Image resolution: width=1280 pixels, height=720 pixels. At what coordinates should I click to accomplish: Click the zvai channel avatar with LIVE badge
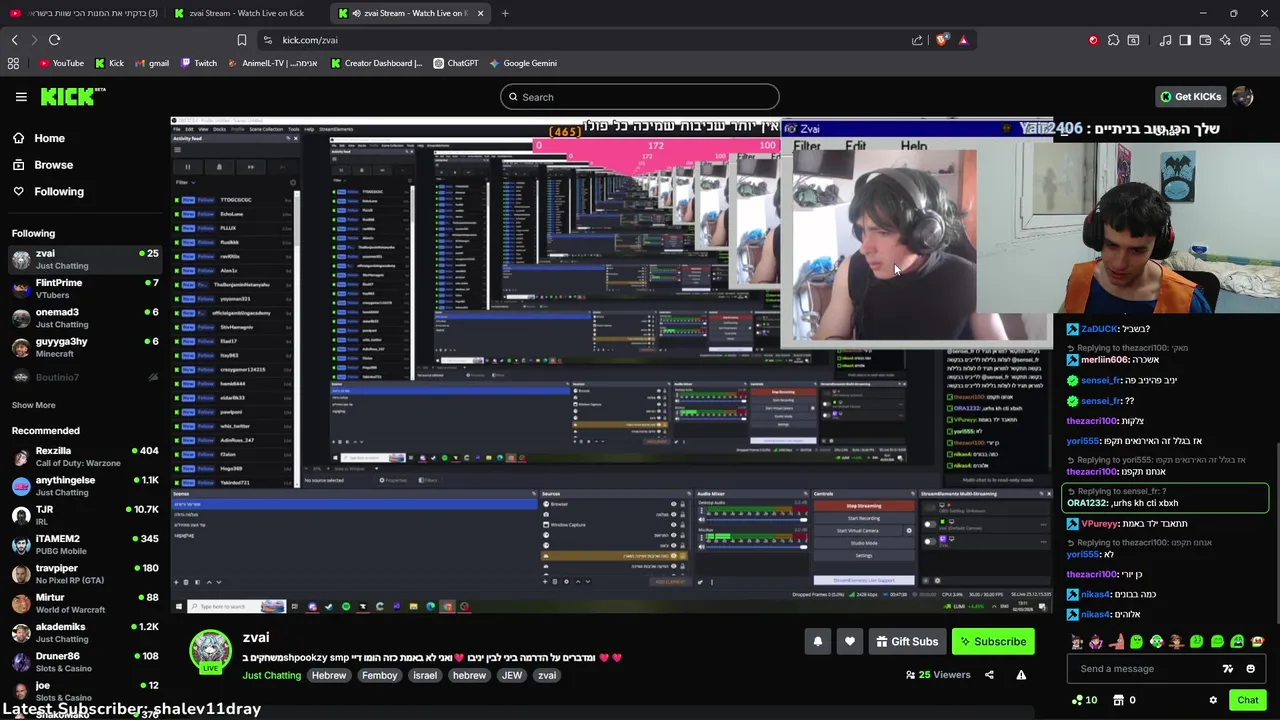(x=210, y=652)
